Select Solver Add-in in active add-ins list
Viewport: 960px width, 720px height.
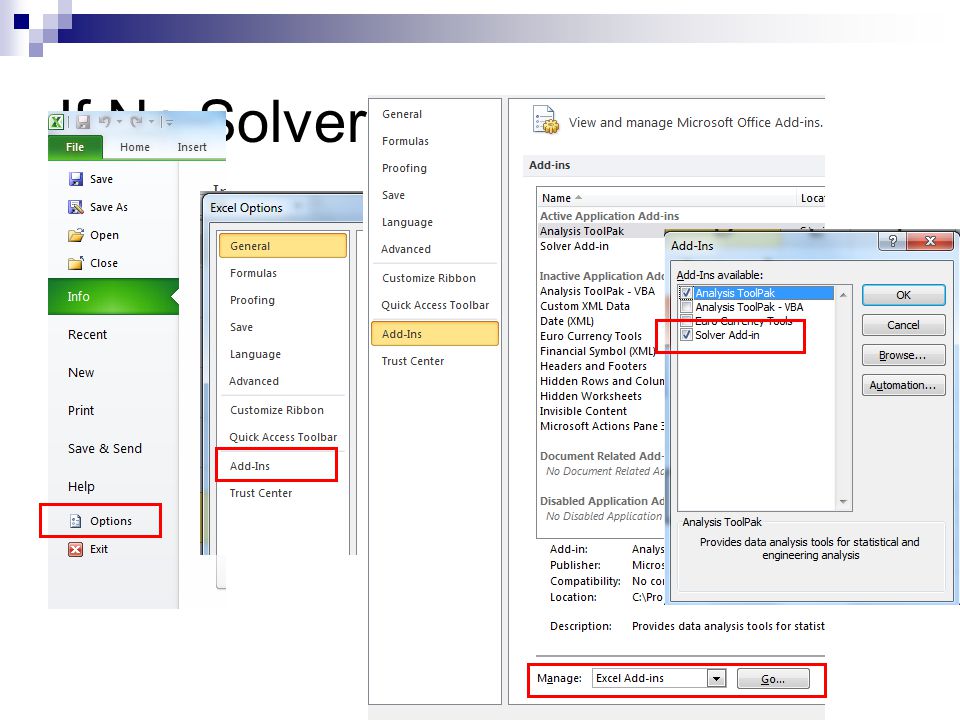pos(574,246)
